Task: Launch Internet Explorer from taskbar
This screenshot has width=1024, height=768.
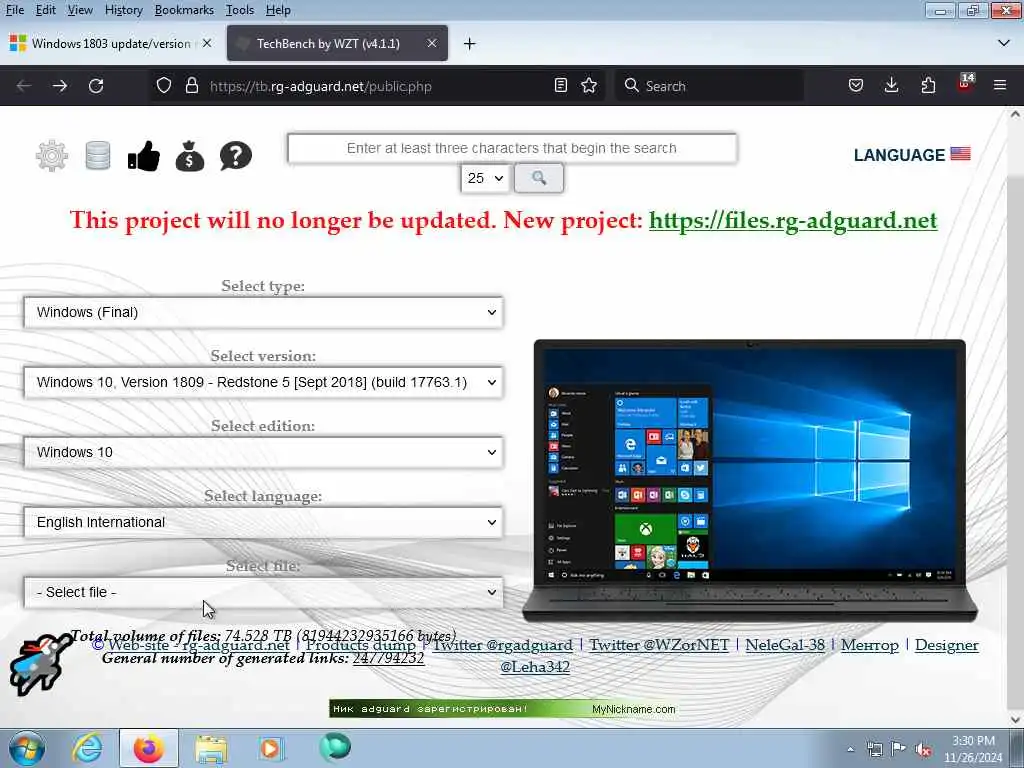Action: click(x=87, y=748)
